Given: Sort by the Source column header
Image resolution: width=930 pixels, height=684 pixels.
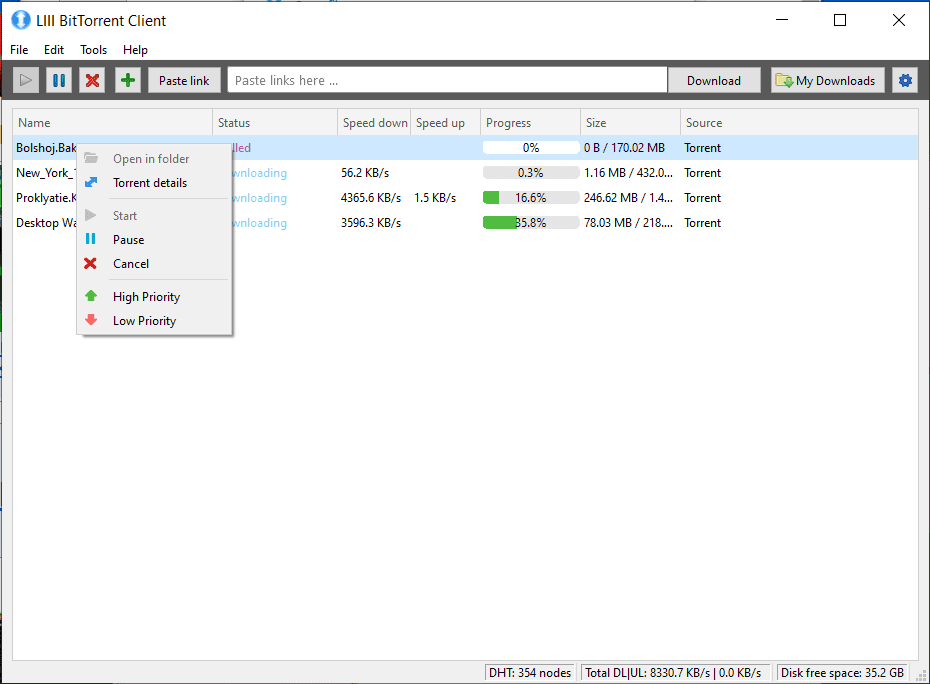Looking at the screenshot, I should (x=799, y=123).
